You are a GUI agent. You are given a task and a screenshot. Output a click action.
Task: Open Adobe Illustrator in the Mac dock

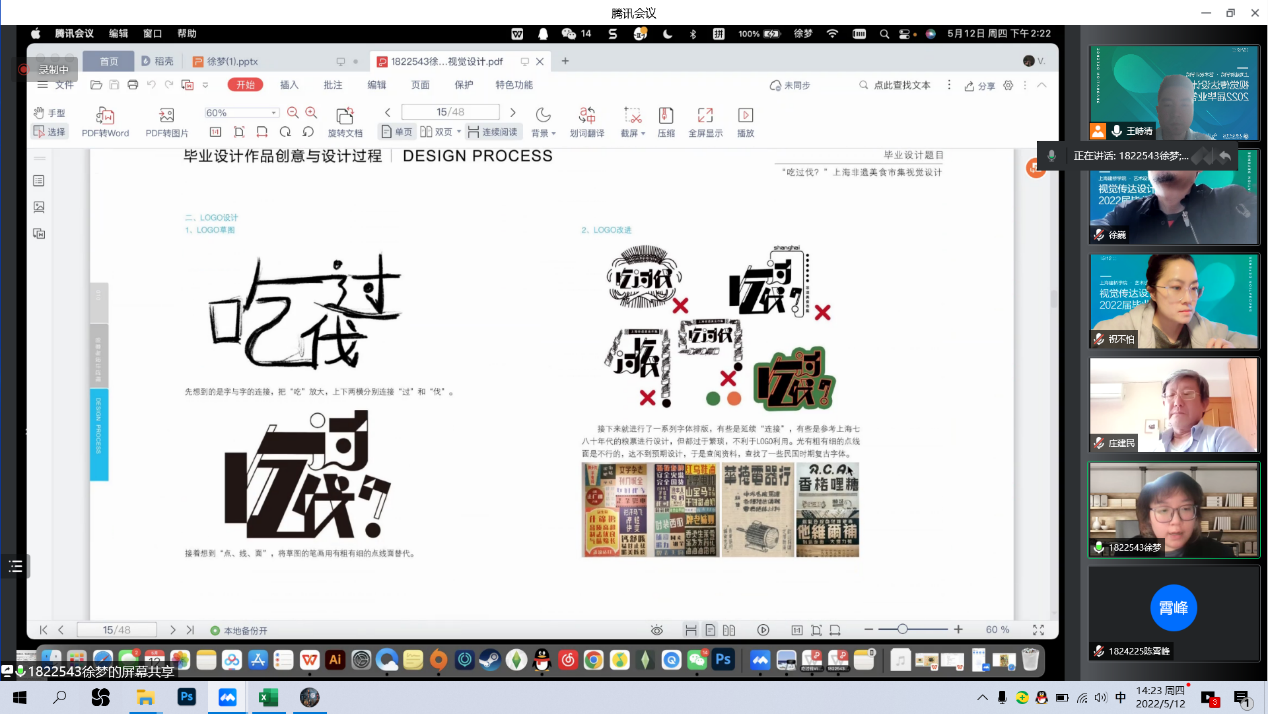[x=335, y=660]
